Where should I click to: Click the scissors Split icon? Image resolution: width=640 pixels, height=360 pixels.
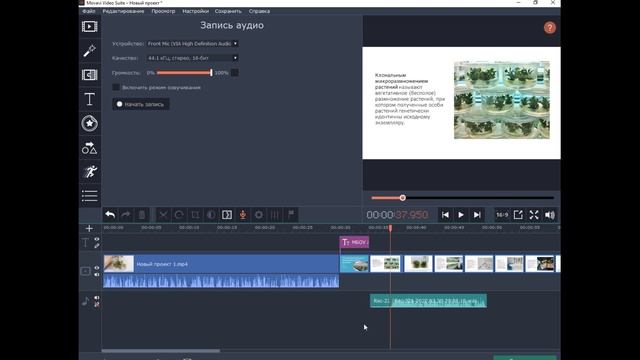(163, 215)
